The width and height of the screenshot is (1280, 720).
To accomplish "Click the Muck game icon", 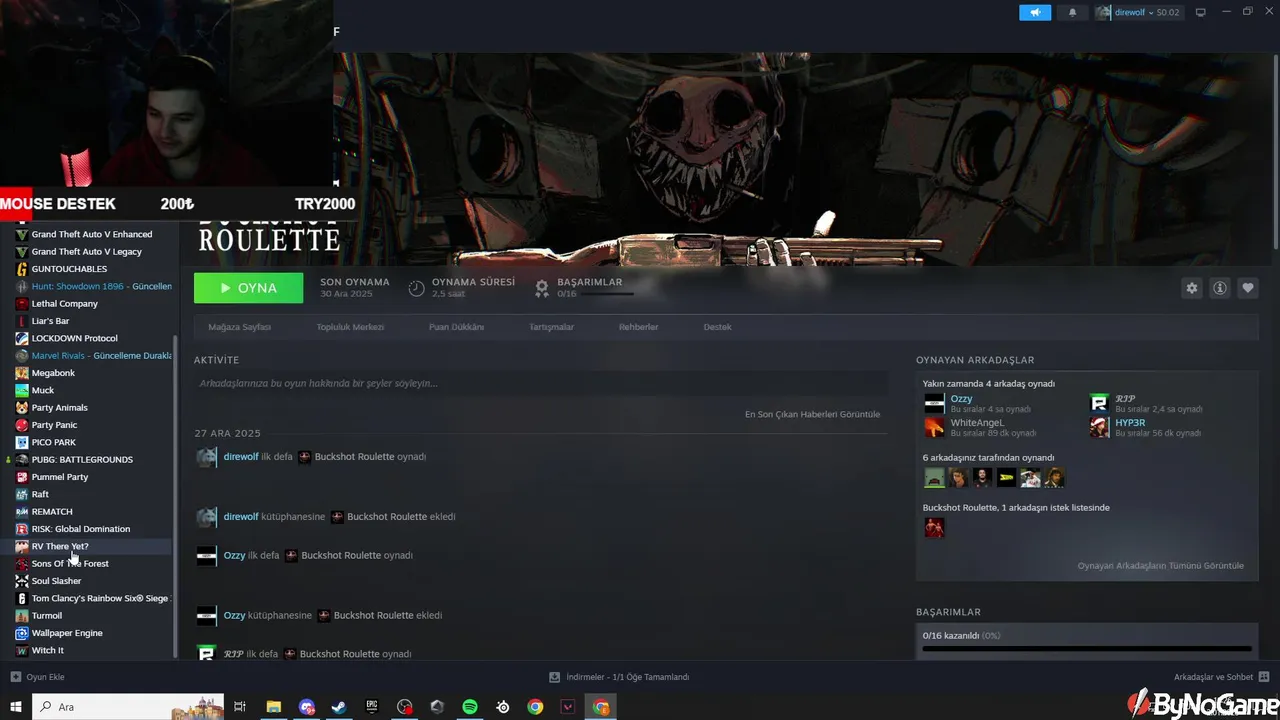I will pos(22,390).
